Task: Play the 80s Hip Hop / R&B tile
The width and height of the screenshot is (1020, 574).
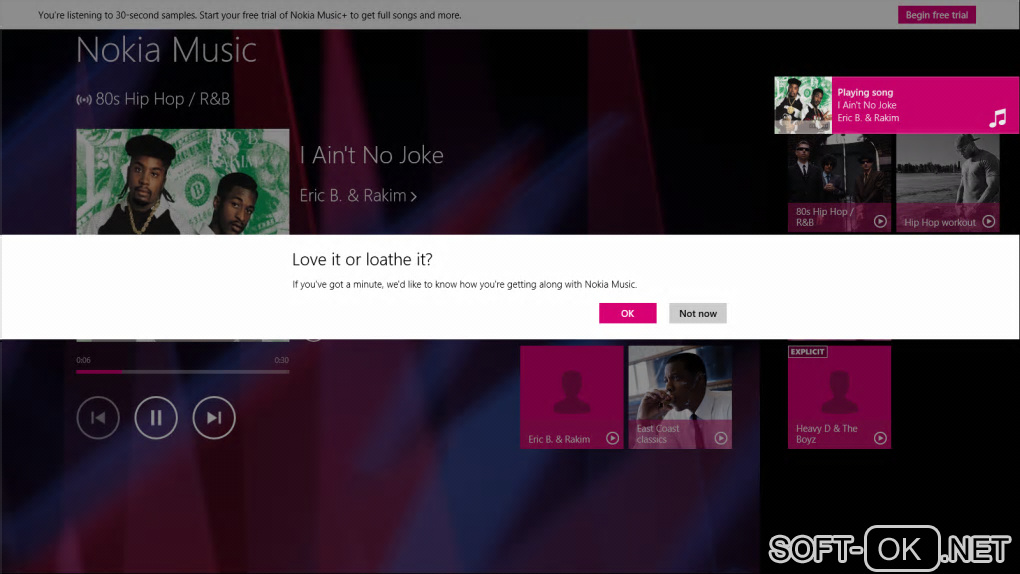Action: (880, 221)
